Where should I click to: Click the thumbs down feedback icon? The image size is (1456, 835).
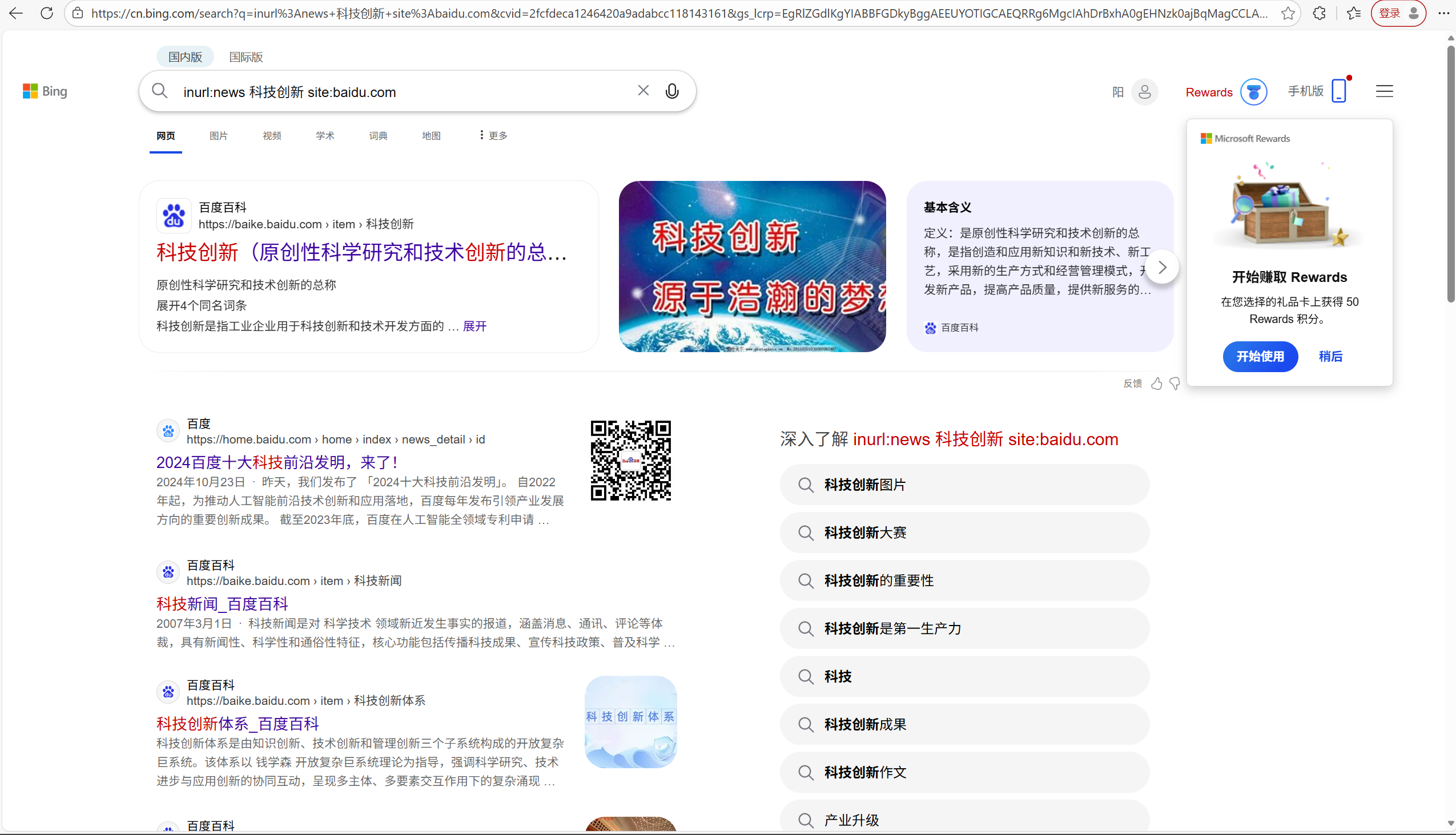(x=1175, y=384)
